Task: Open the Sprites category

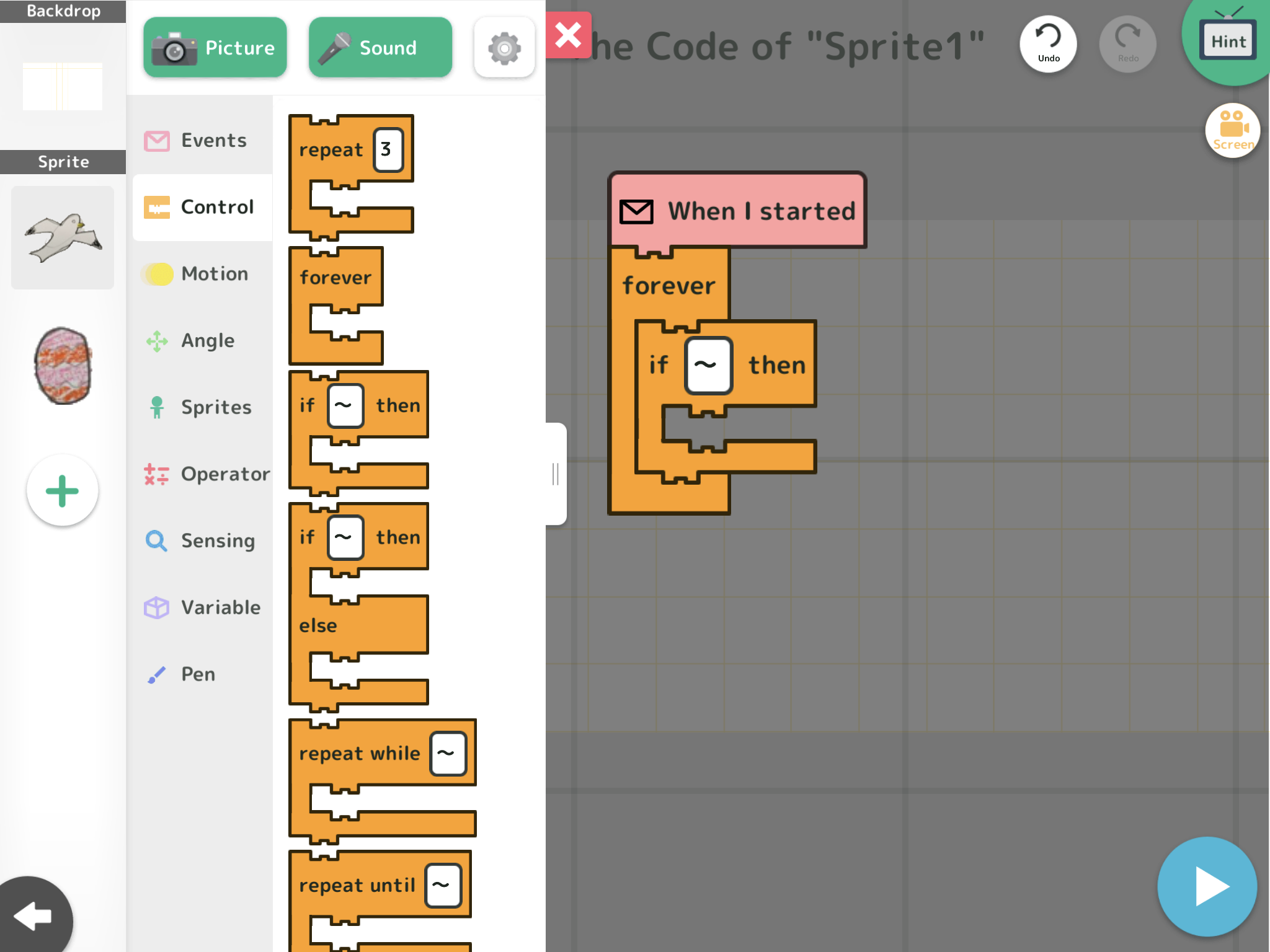Action: pyautogui.click(x=202, y=407)
